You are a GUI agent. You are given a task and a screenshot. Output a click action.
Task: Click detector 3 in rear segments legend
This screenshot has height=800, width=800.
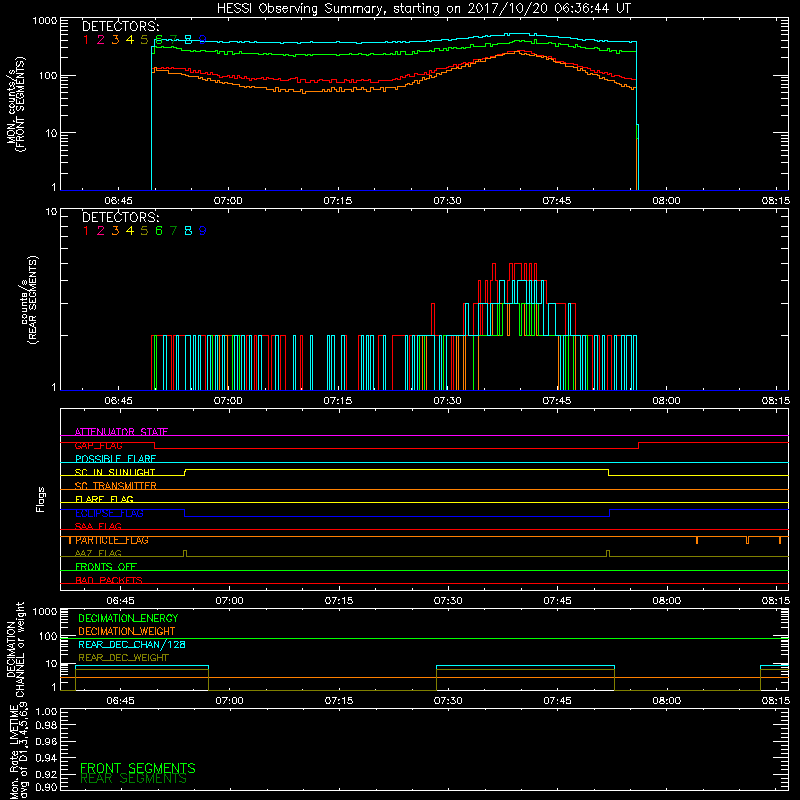115,231
